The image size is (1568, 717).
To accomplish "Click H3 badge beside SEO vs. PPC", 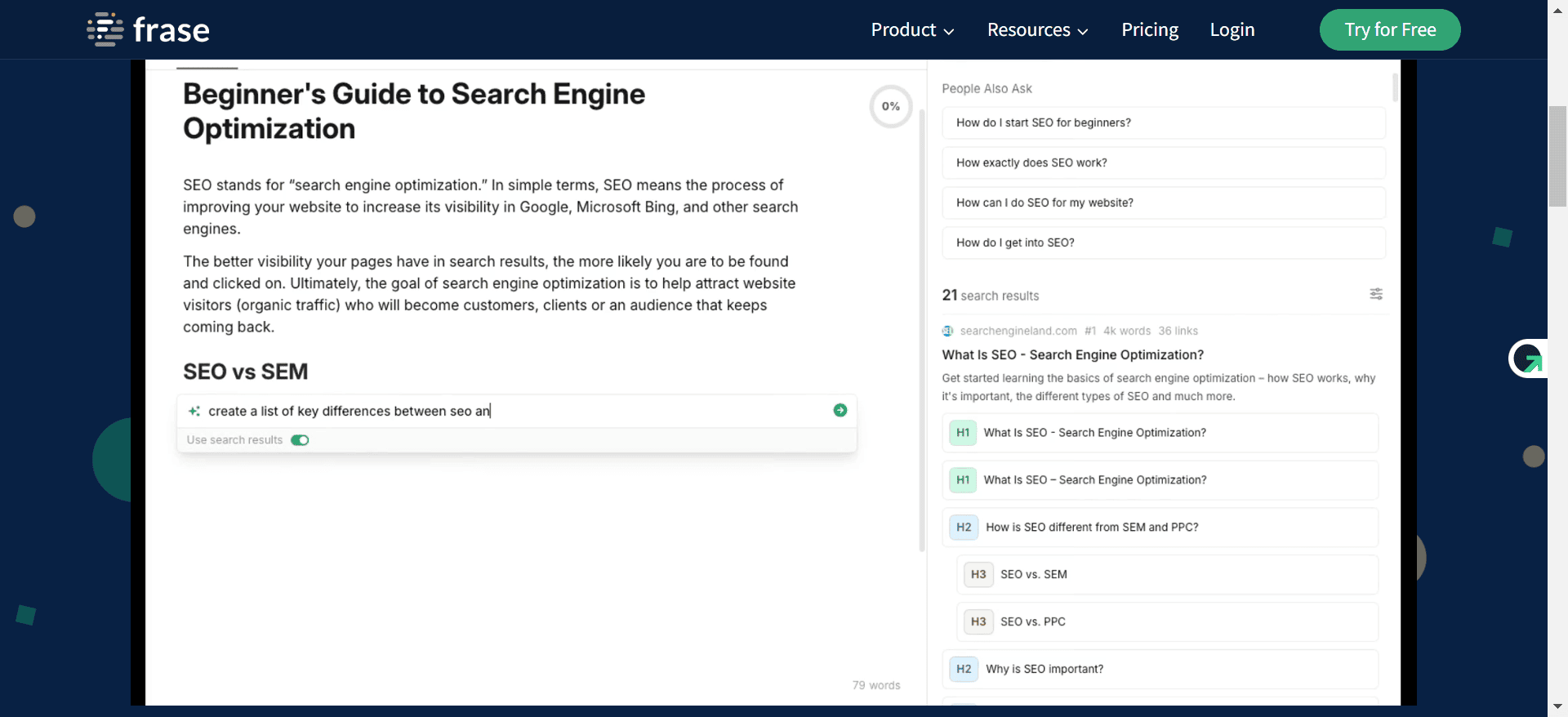I will tap(978, 621).
